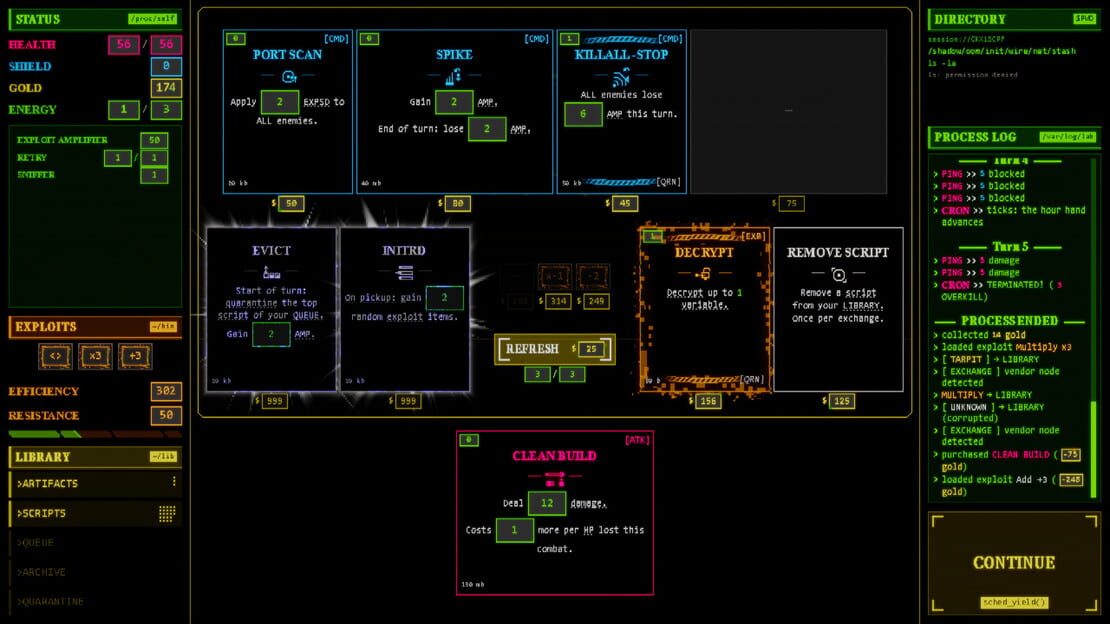Click the 999 price tag under Initrd
Image resolution: width=1110 pixels, height=624 pixels.
pyautogui.click(x=407, y=402)
